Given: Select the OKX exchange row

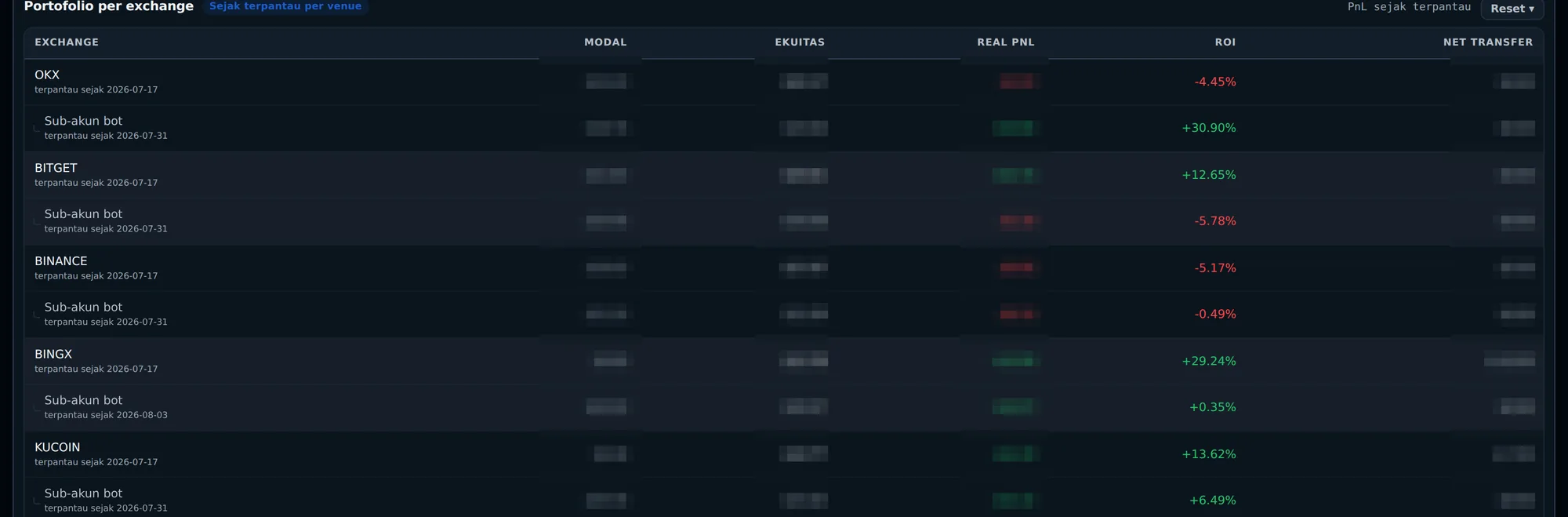Looking at the screenshot, I should click(784, 82).
